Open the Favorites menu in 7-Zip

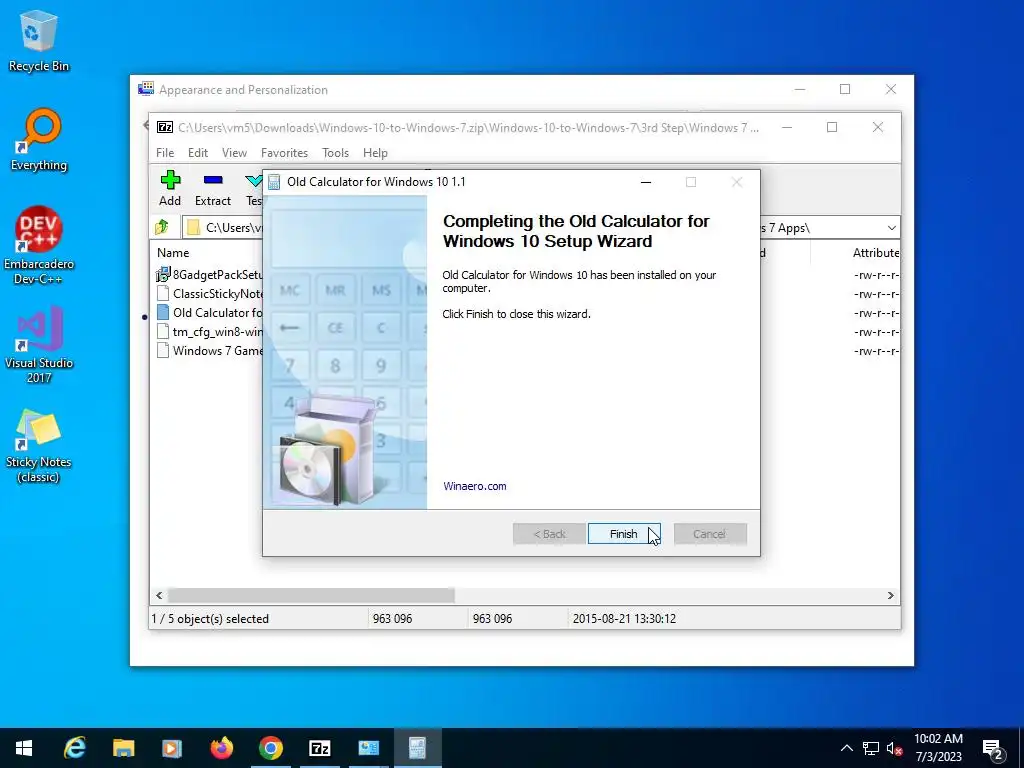(284, 153)
